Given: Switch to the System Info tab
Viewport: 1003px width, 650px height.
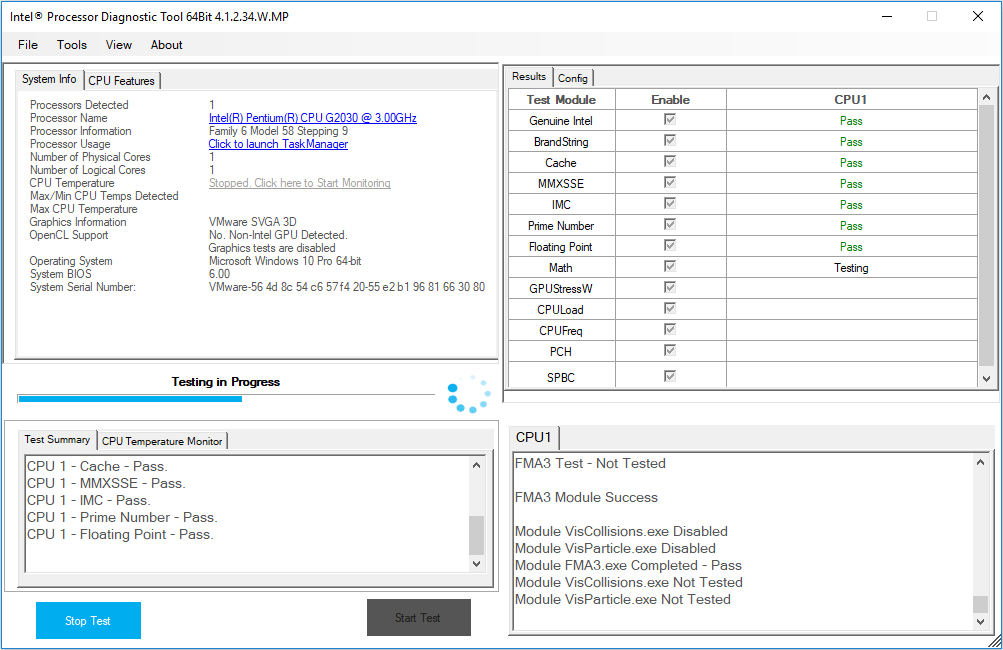Looking at the screenshot, I should point(49,79).
